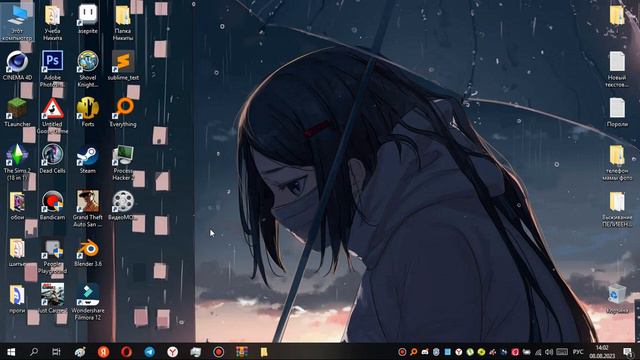Select the Bandicam shortcut
Image resolution: width=640 pixels, height=360 pixels.
pos(52,205)
